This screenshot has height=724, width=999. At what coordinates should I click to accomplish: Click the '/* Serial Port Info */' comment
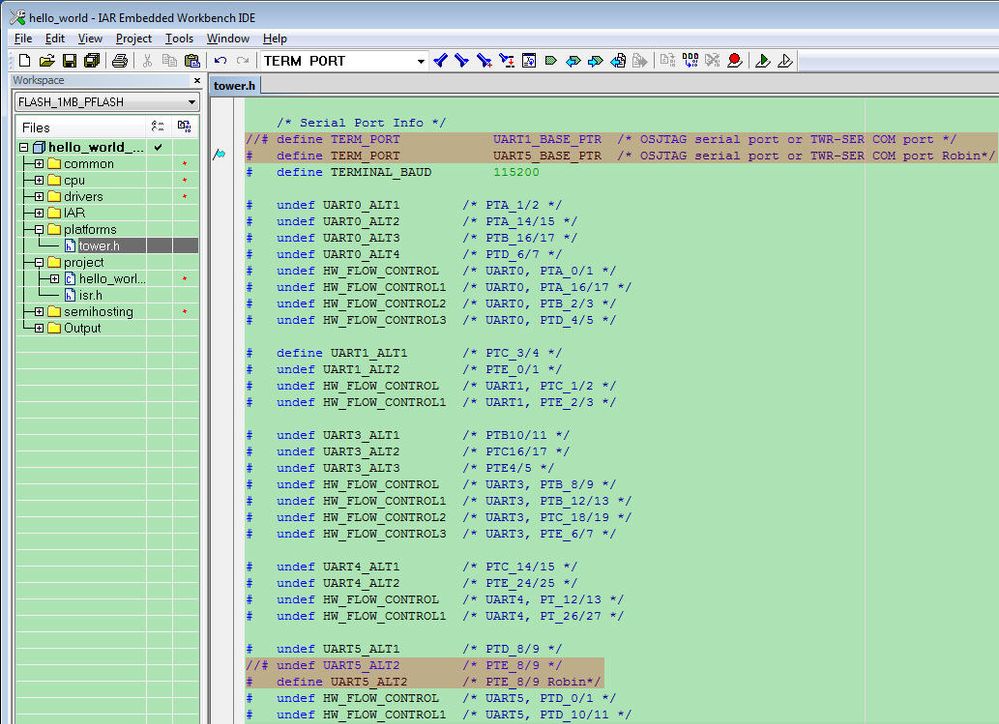(x=361, y=122)
